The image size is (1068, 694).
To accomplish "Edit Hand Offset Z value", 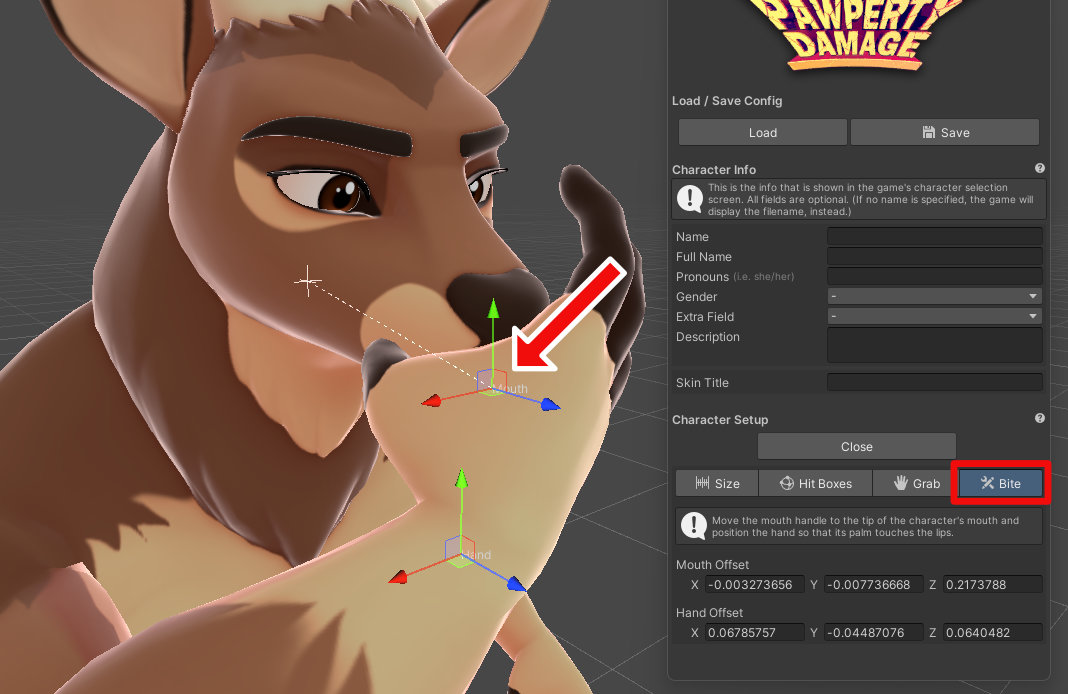I will coord(992,632).
